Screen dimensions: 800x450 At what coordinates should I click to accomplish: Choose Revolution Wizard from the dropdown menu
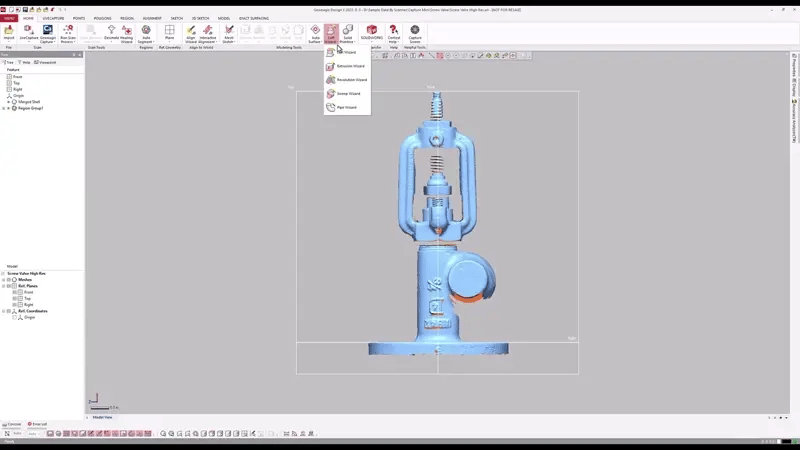(351, 79)
